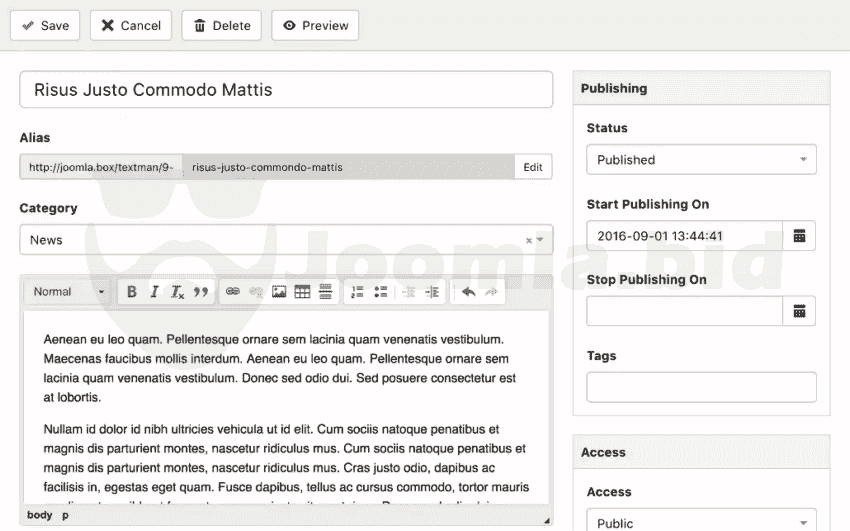This screenshot has width=850, height=531.
Task: Open the Category dropdown showing News
Action: point(285,240)
